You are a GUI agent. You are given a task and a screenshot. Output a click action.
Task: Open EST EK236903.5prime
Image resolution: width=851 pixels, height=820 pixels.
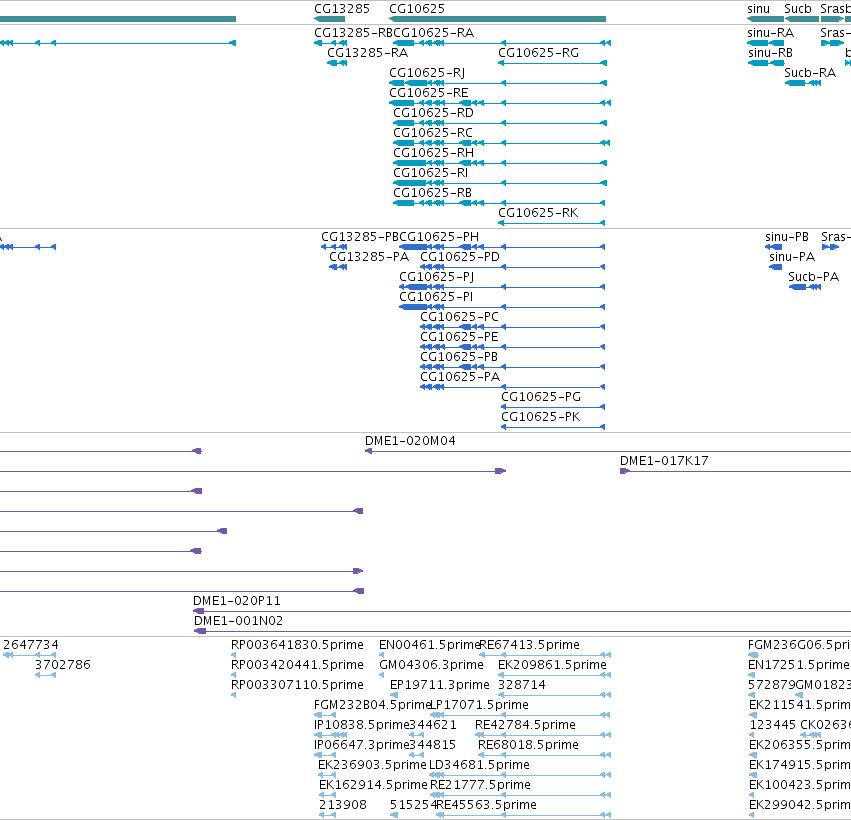372,765
